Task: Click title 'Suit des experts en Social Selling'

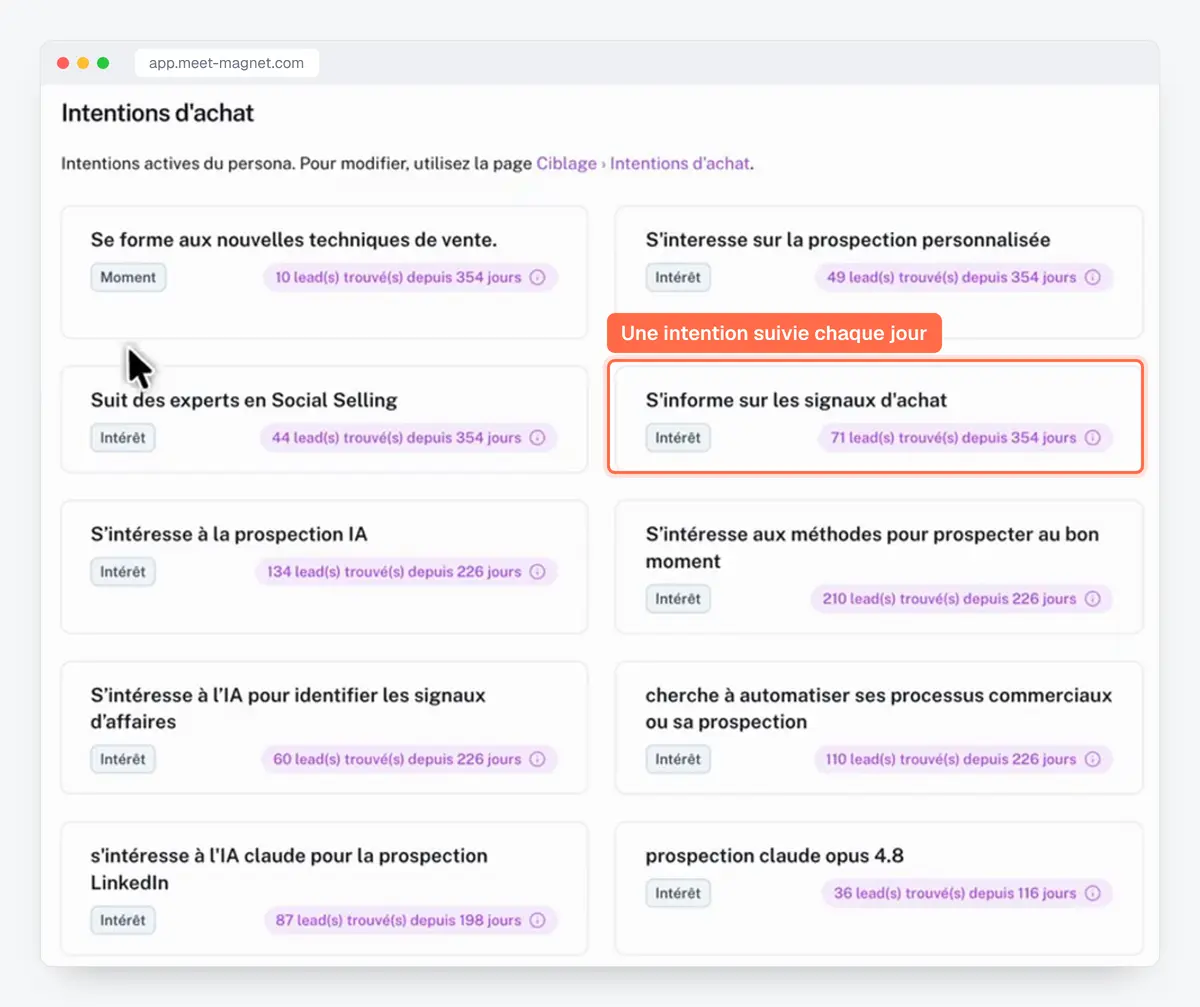Action: [244, 400]
